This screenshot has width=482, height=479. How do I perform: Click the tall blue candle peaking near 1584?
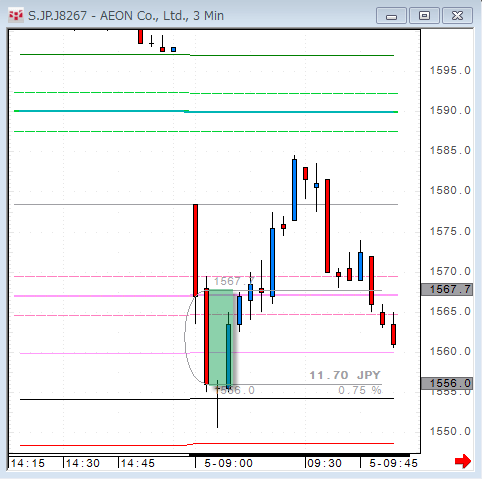coord(294,190)
